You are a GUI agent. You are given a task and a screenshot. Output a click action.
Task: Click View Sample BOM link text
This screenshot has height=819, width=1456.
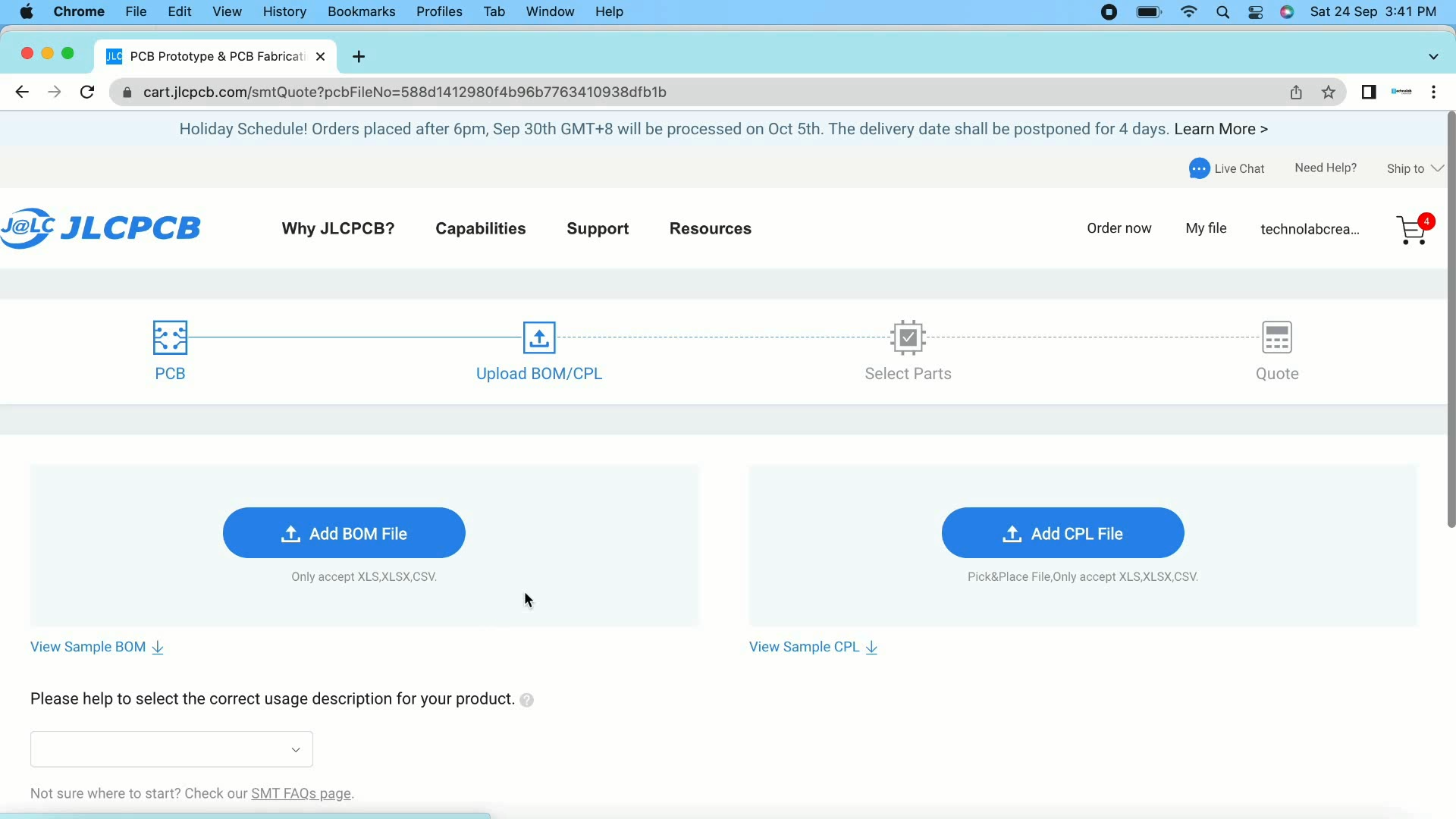click(88, 647)
